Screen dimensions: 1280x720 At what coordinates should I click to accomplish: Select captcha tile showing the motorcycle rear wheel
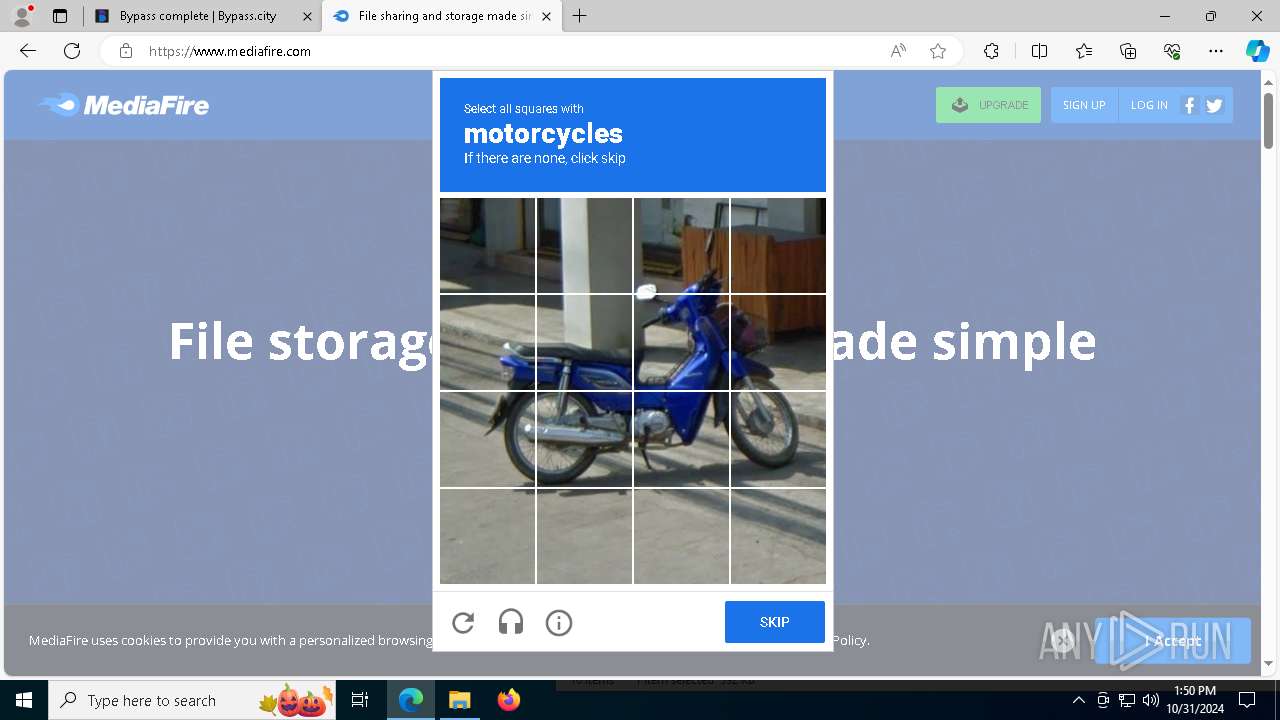(x=584, y=439)
